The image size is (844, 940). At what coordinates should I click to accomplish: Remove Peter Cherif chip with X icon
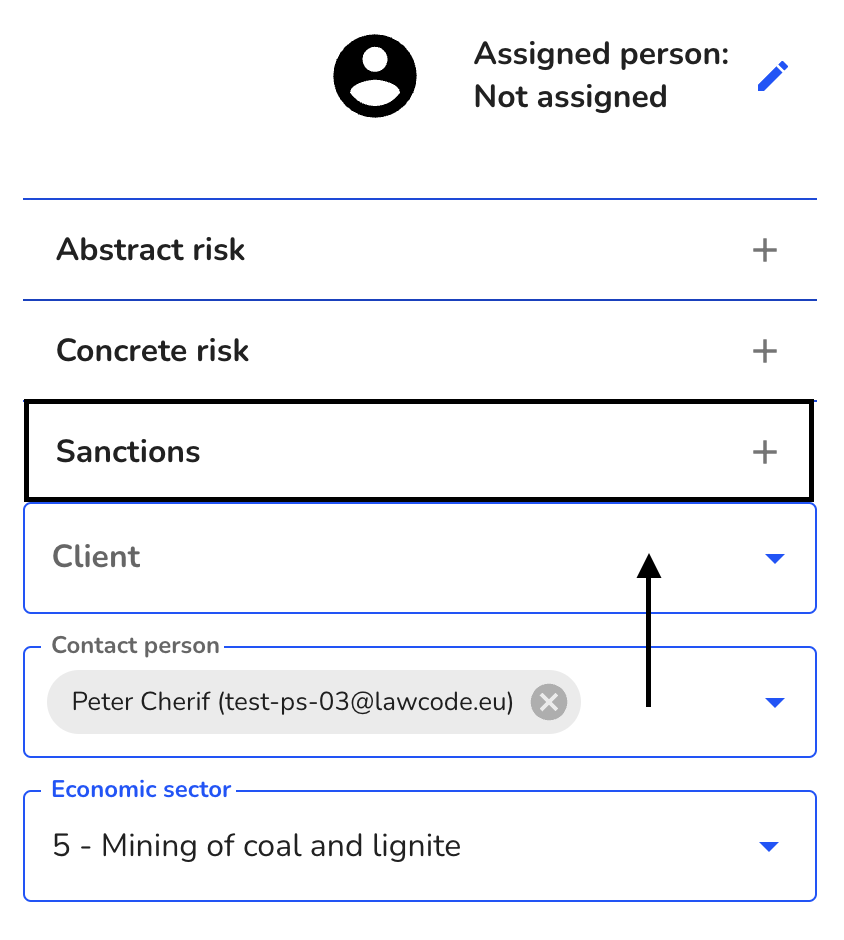[548, 701]
